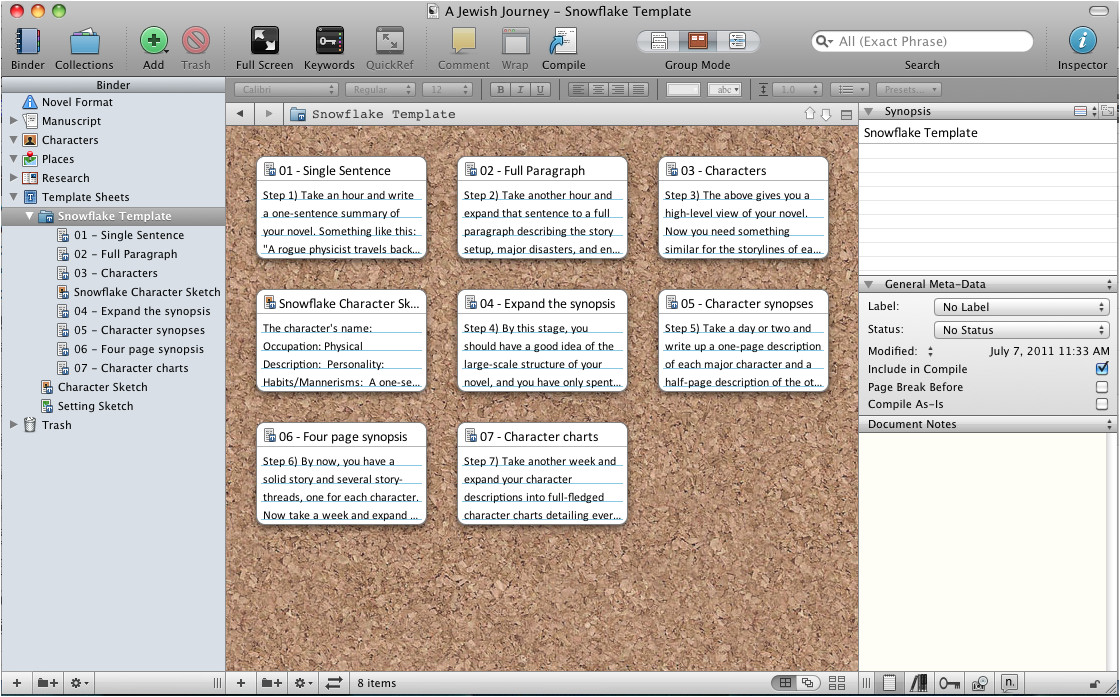Add new item in binder footer
1120x697 pixels.
coord(17,683)
